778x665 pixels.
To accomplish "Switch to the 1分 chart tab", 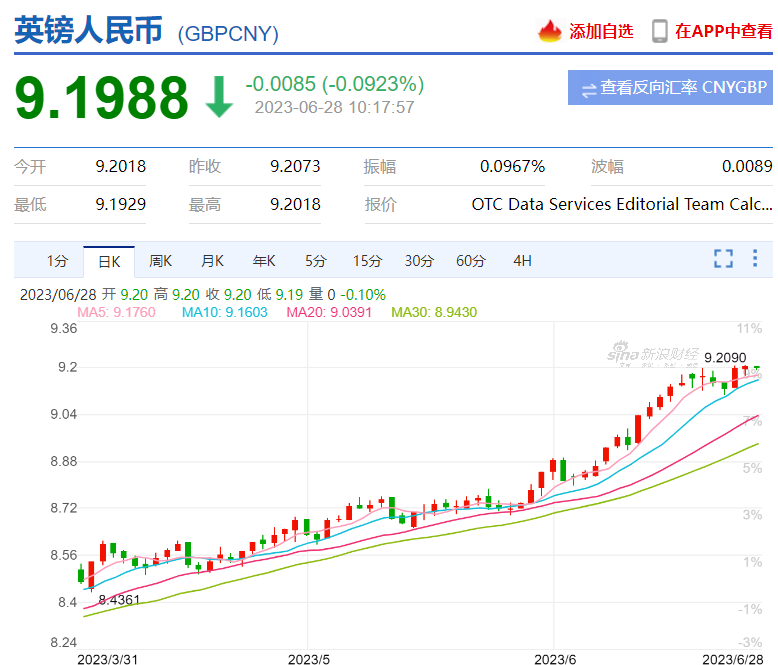I will [57, 261].
